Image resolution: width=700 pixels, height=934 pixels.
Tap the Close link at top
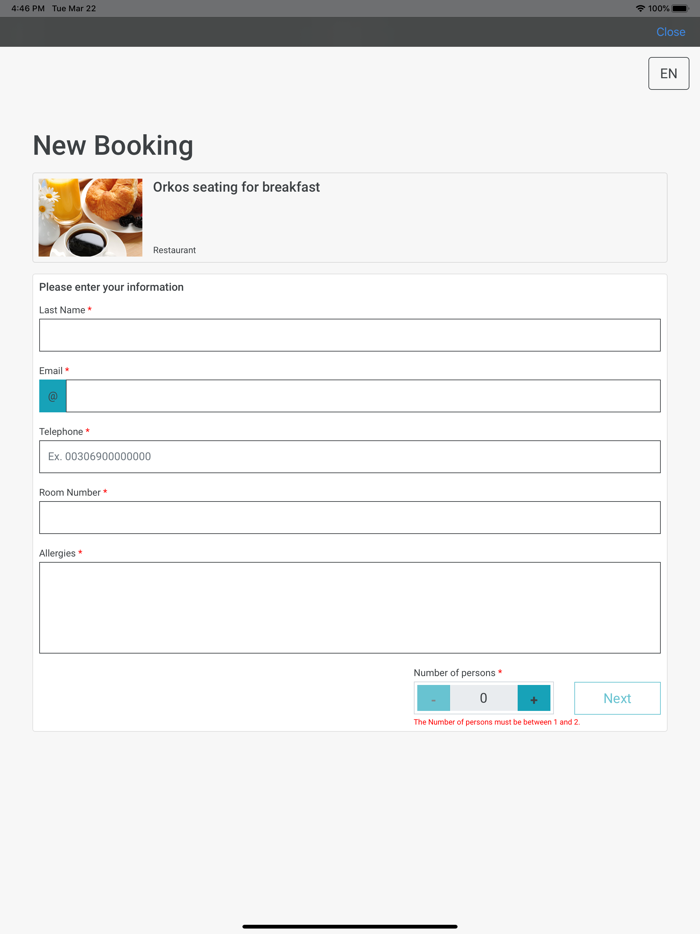[670, 32]
